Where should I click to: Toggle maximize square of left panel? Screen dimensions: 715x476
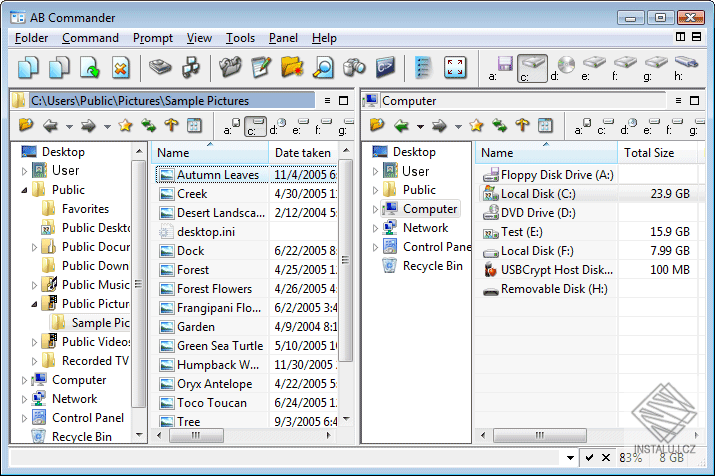[x=344, y=101]
